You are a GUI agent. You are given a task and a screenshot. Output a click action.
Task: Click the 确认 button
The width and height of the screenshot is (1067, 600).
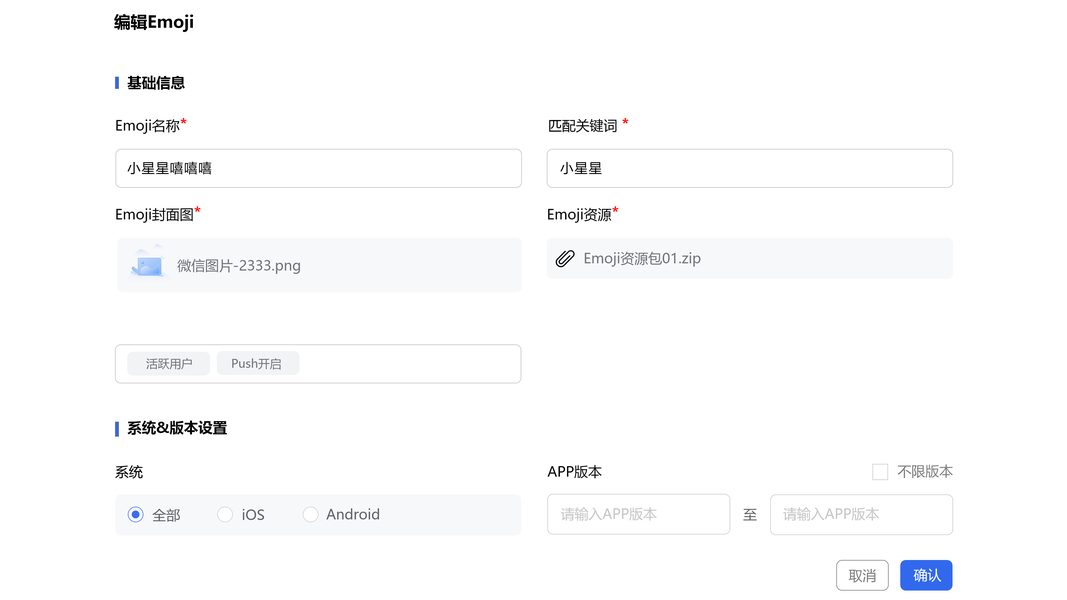pyautogui.click(x=926, y=576)
